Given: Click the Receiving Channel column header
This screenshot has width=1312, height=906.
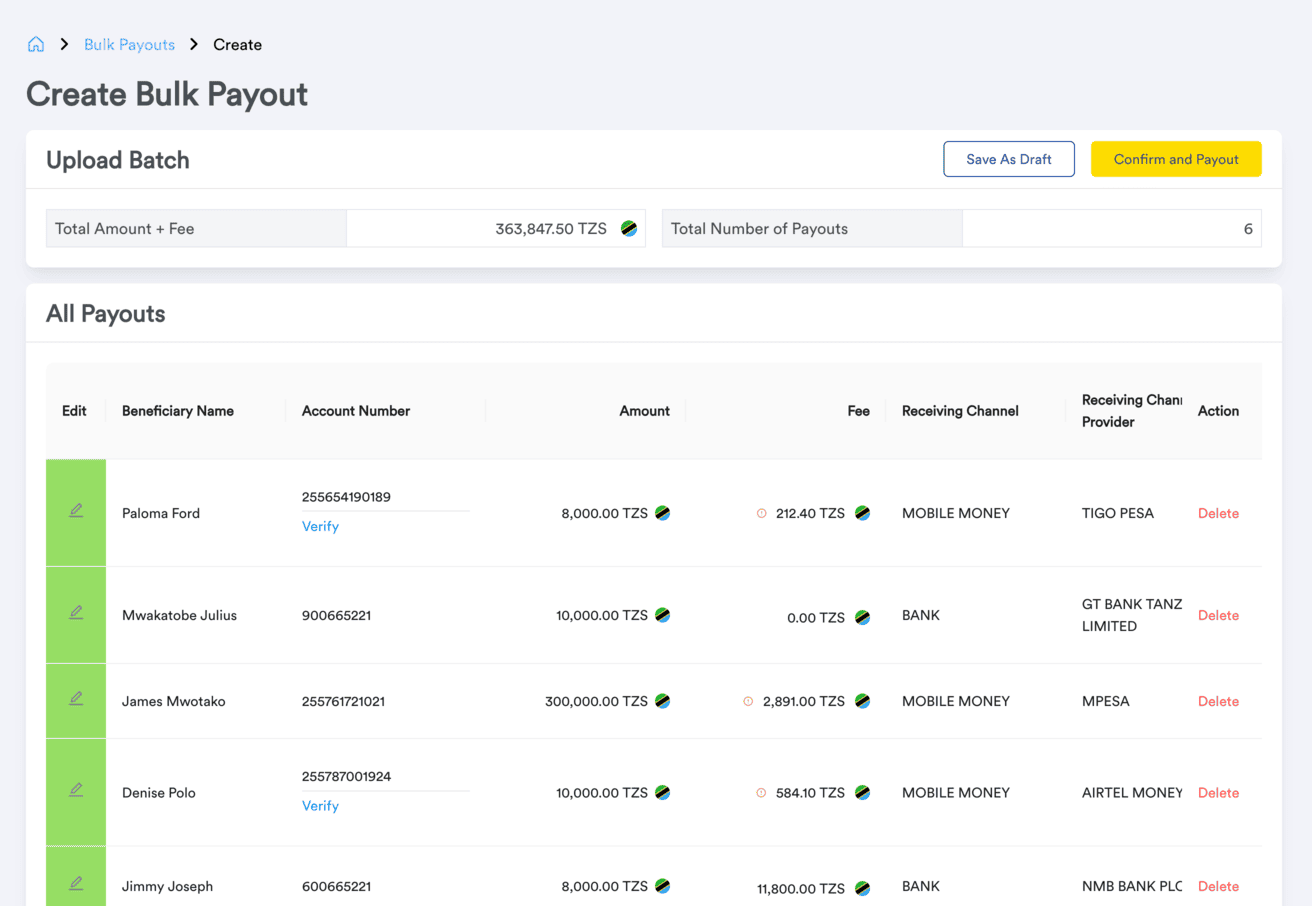Looking at the screenshot, I should point(960,411).
